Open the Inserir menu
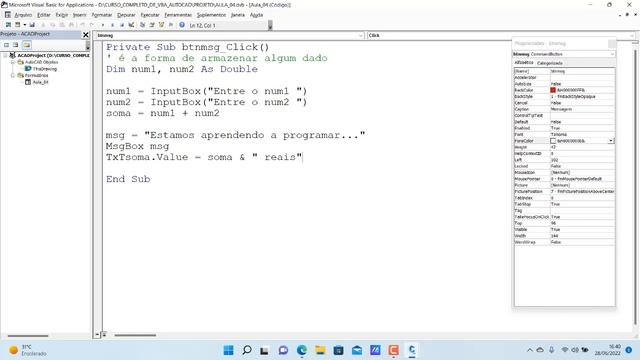This screenshot has height=360, width=640. click(x=80, y=15)
